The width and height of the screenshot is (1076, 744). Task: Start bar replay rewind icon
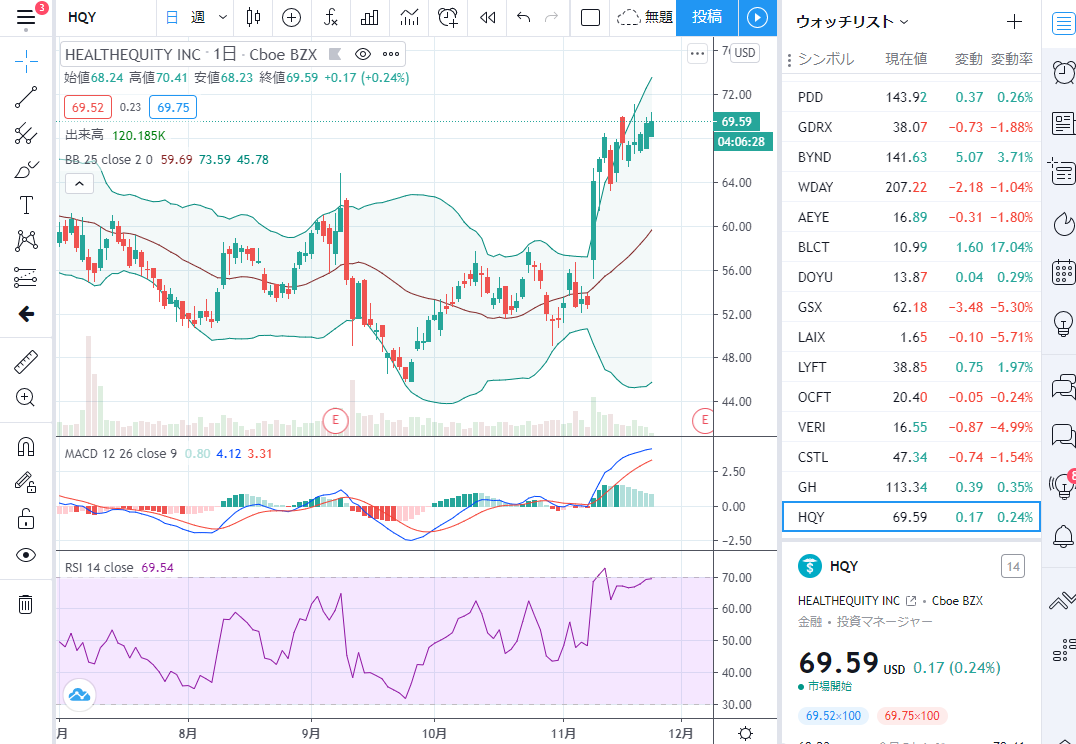coord(488,18)
